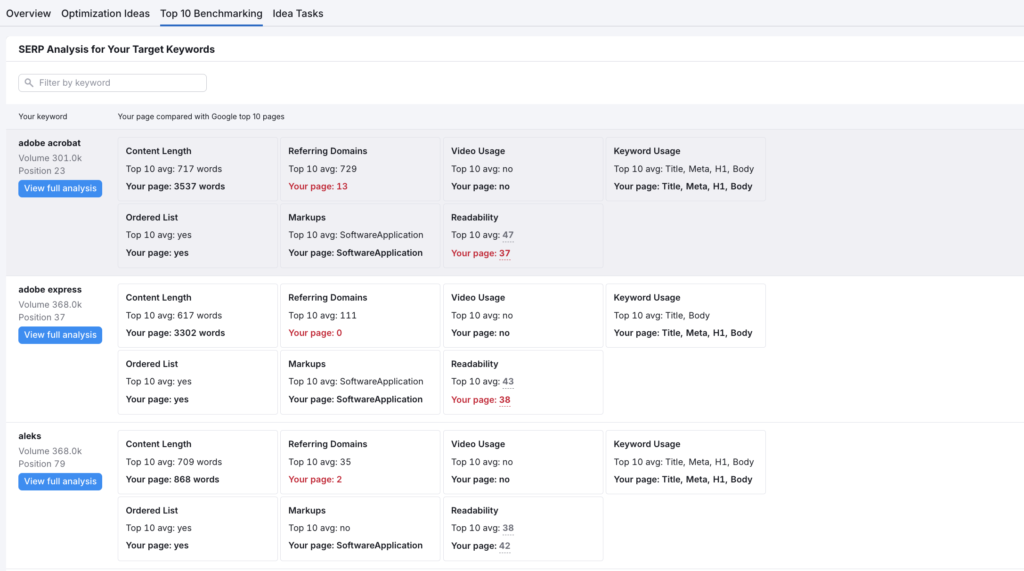This screenshot has height=571, width=1024.
Task: Select aleks Video Usage card
Action: tap(523, 462)
